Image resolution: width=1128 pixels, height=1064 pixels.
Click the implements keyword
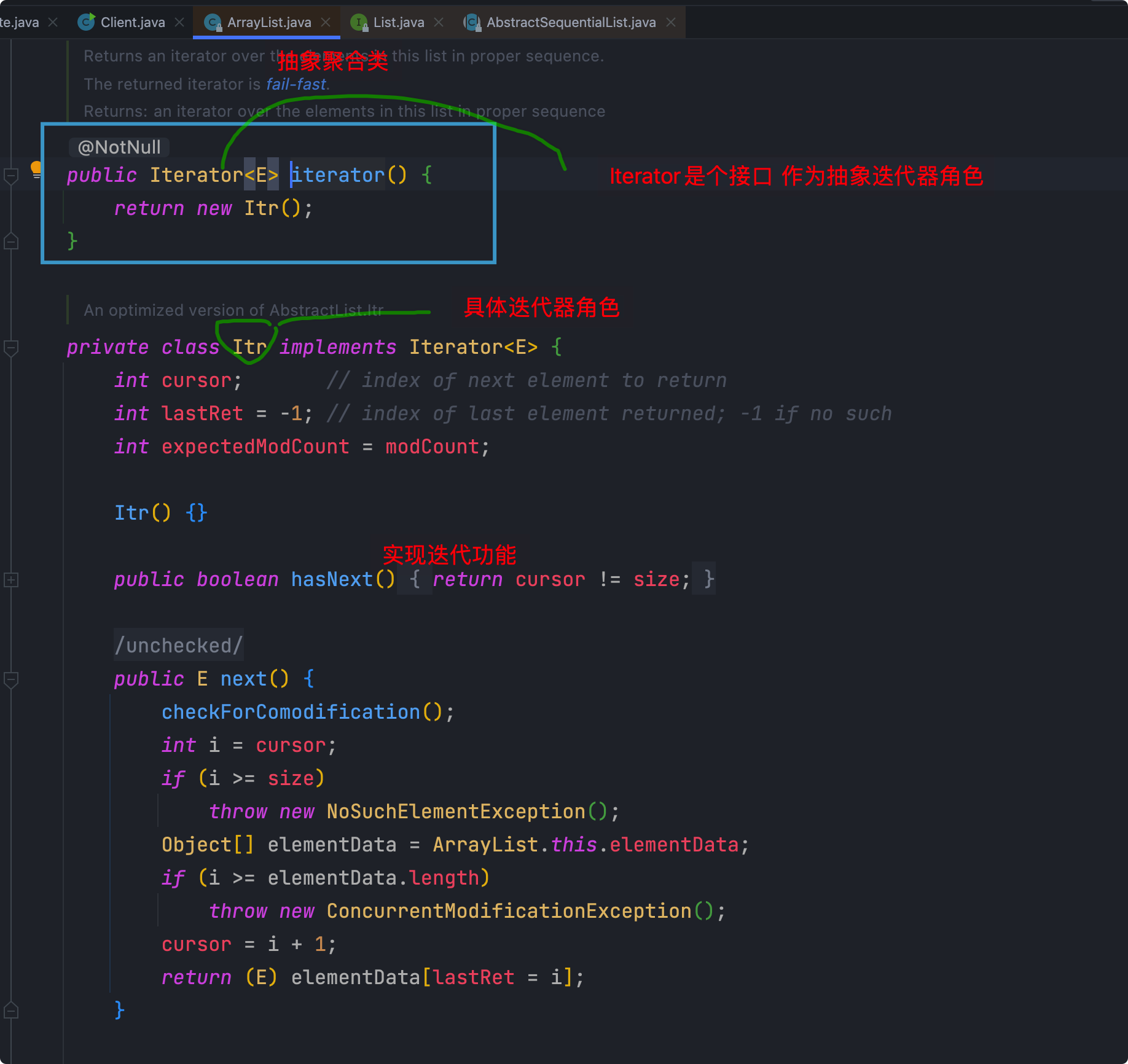338,347
